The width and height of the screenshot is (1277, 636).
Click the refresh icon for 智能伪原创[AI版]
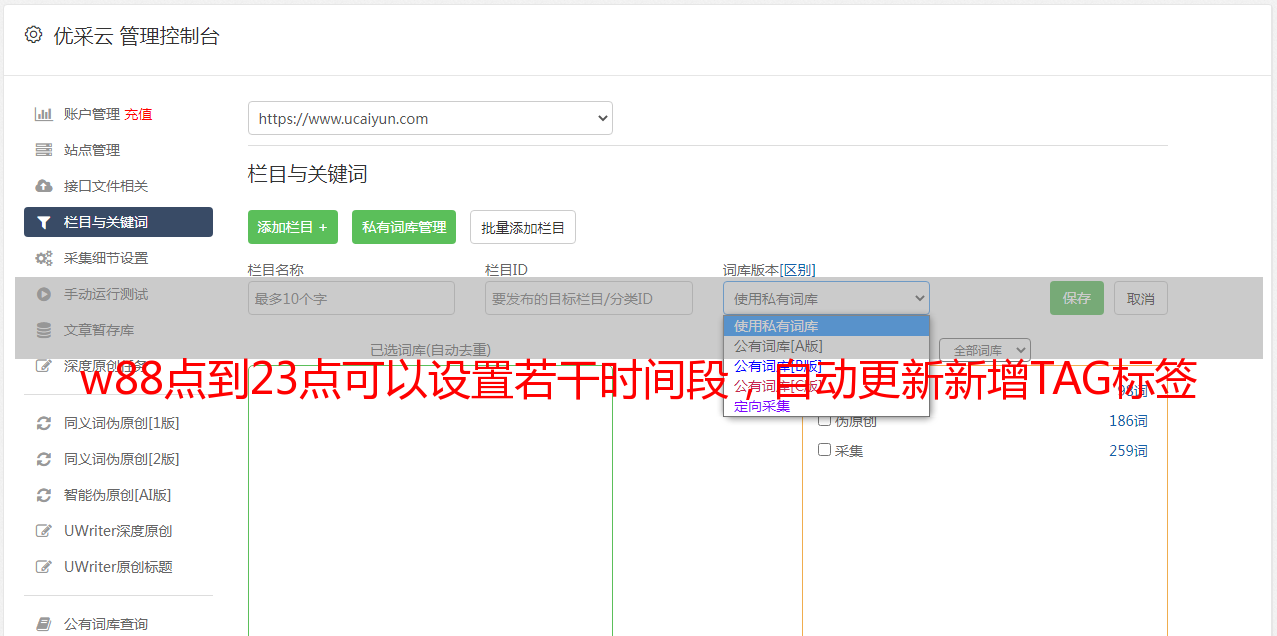[44, 495]
